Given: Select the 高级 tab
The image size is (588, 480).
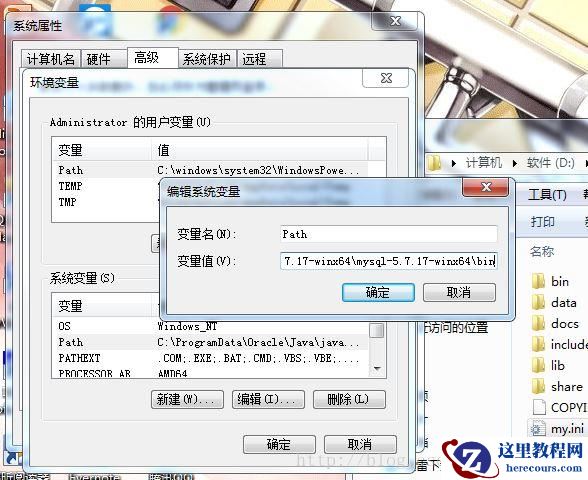Looking at the screenshot, I should click(152, 58).
